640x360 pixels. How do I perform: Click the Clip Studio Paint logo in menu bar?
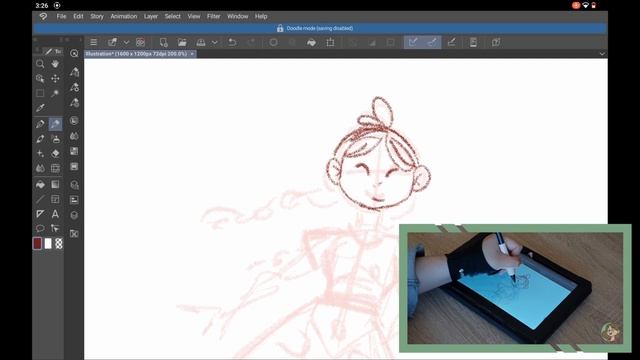coord(43,16)
